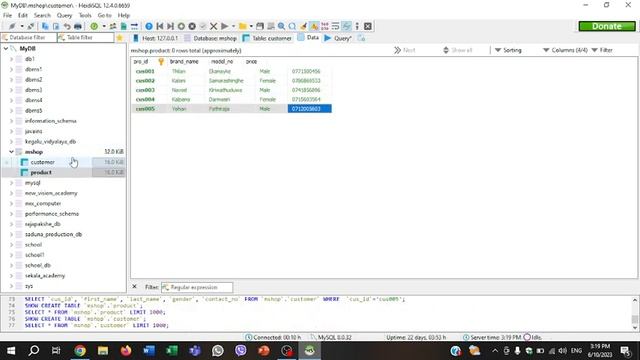Click the Regular expression filter input
The height and width of the screenshot is (360, 640).
click(x=197, y=287)
